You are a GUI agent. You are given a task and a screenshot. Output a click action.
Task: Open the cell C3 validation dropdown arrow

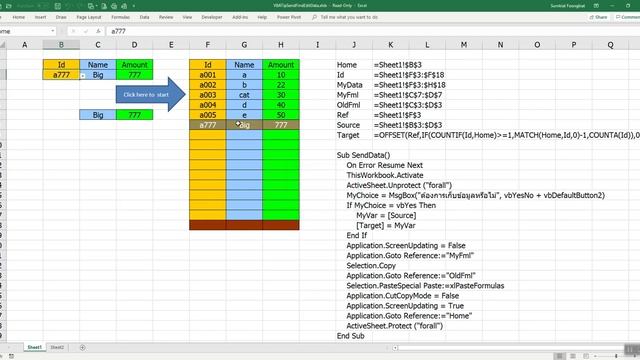point(82,76)
